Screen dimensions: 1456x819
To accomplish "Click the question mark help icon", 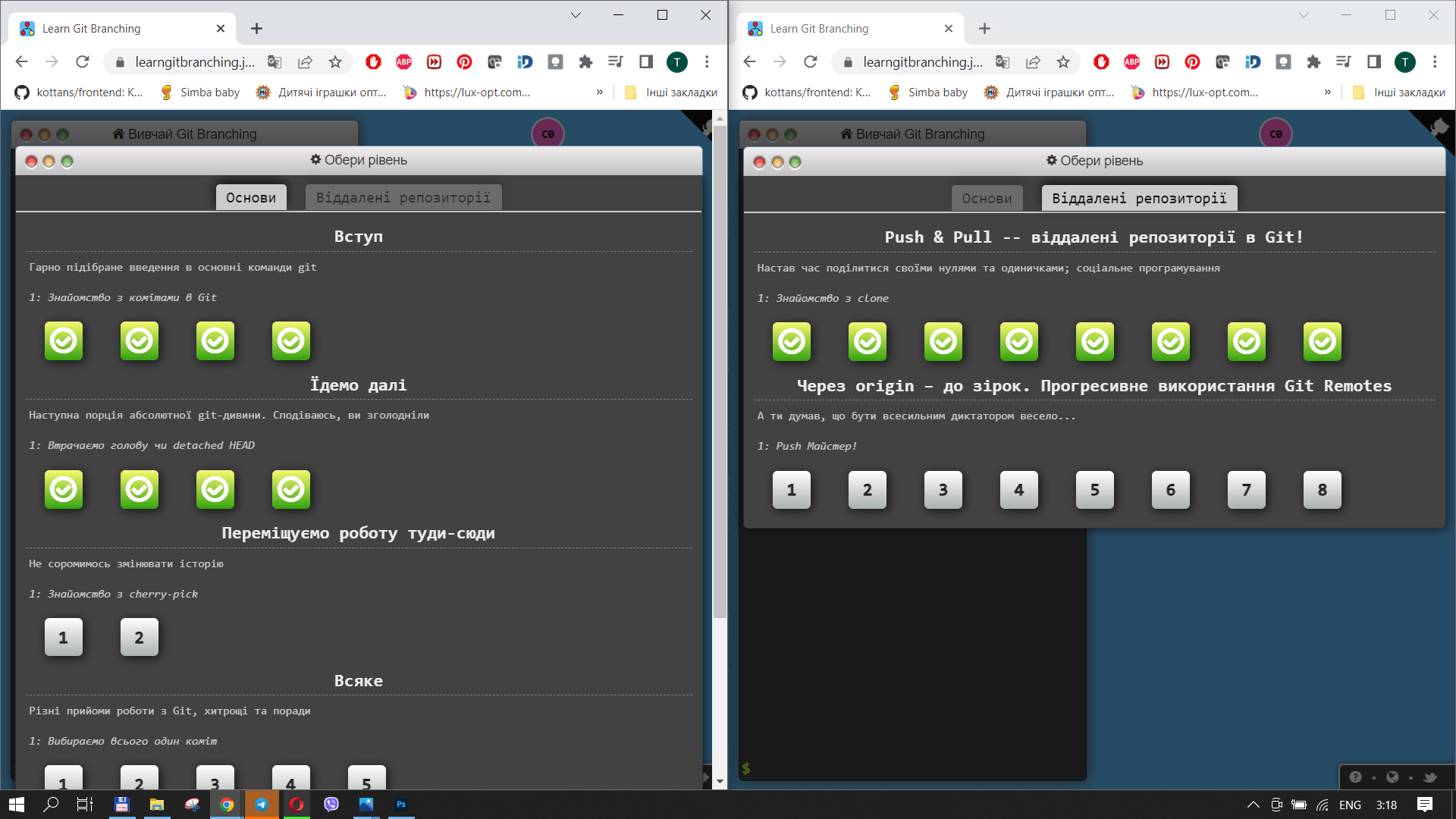I will [1357, 777].
